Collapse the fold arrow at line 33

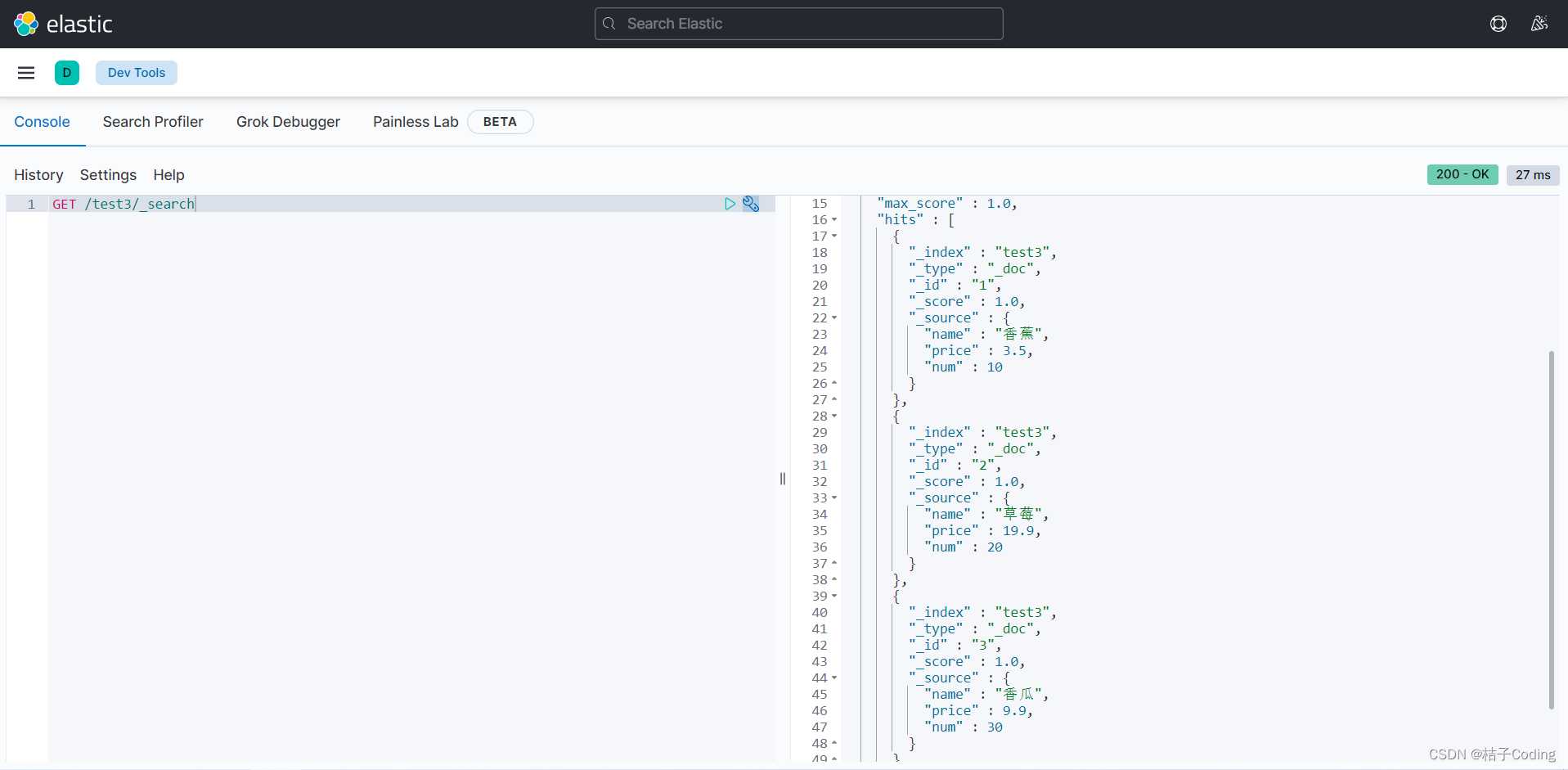coord(834,498)
